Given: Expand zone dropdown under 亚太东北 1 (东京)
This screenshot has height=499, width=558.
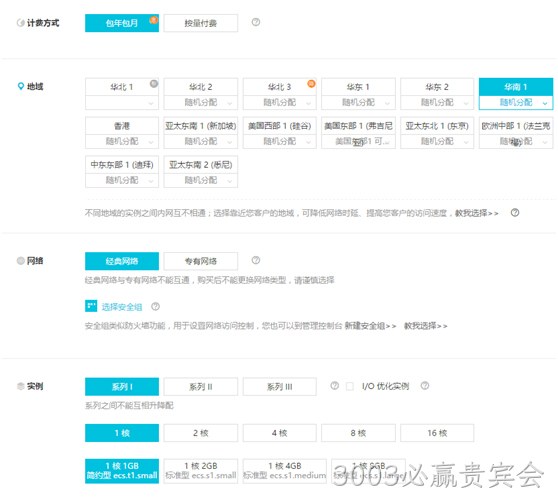Looking at the screenshot, I should [x=437, y=141].
